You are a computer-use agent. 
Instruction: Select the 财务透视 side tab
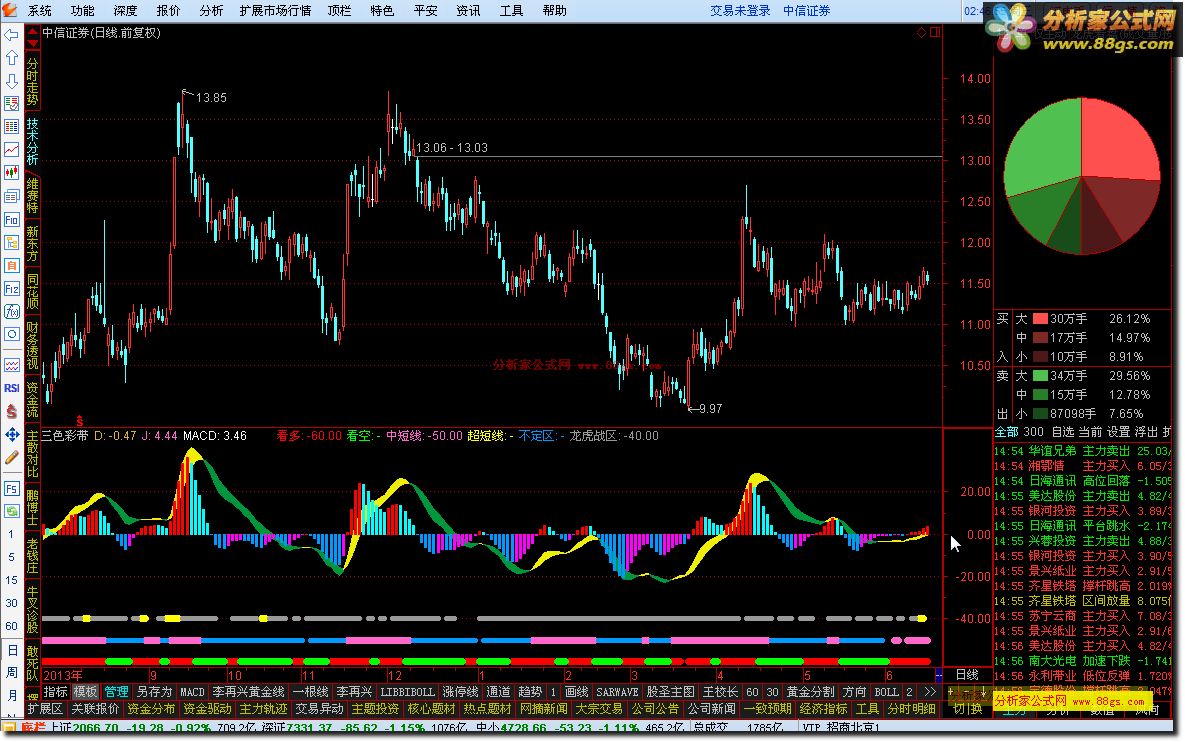pyautogui.click(x=32, y=345)
